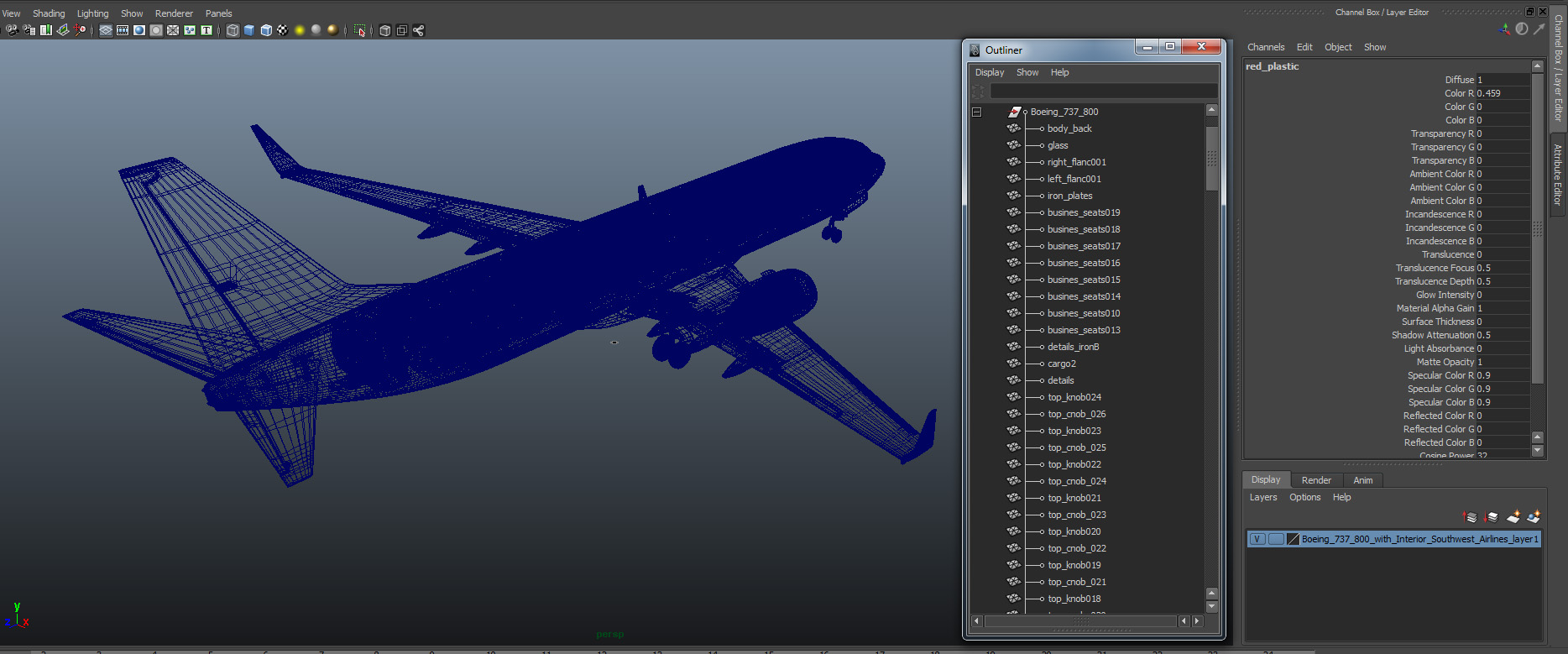The height and width of the screenshot is (654, 1568).
Task: Open the Shading menu
Action: [49, 13]
